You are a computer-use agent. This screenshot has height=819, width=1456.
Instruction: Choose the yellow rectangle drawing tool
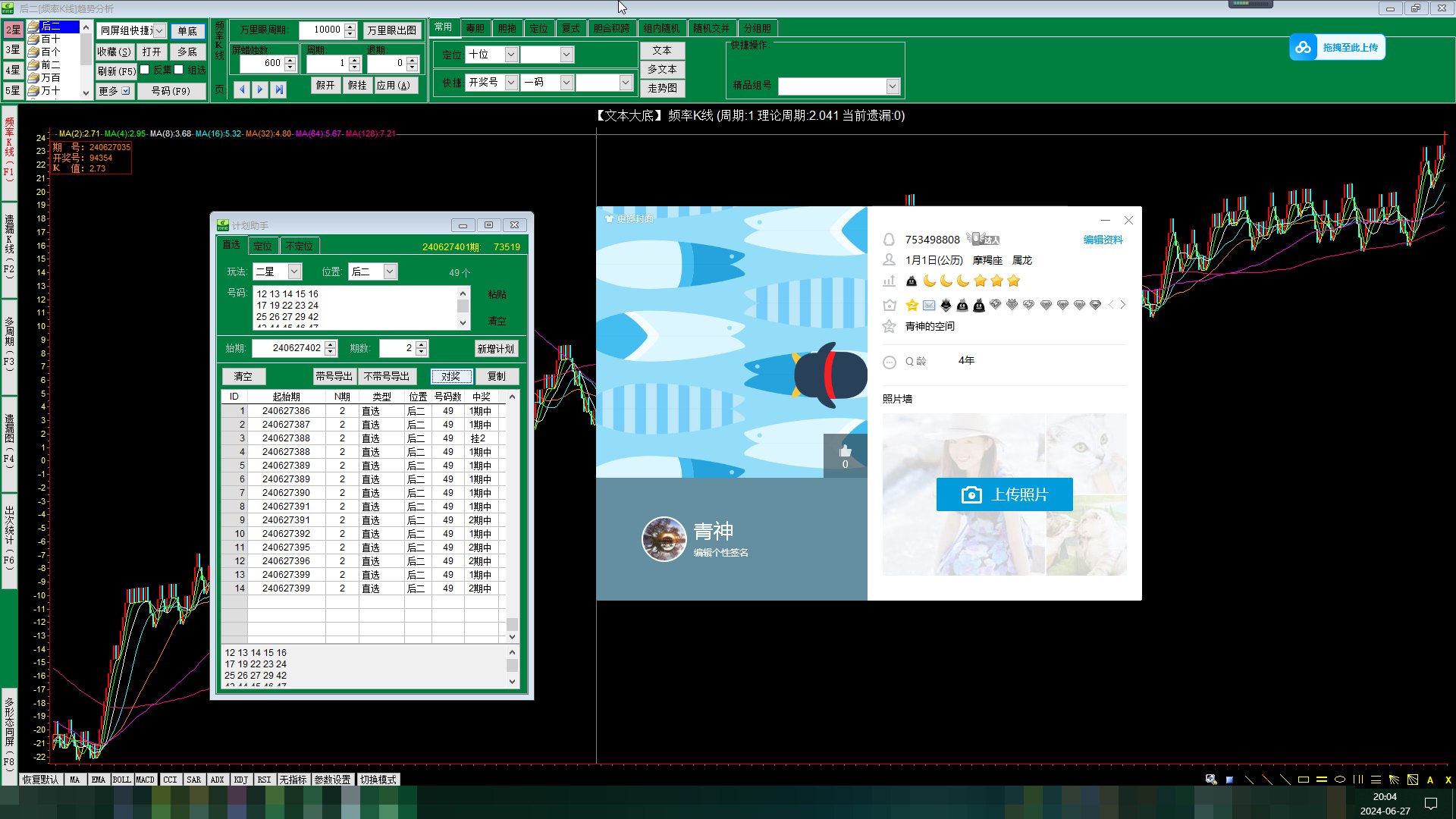[1304, 780]
